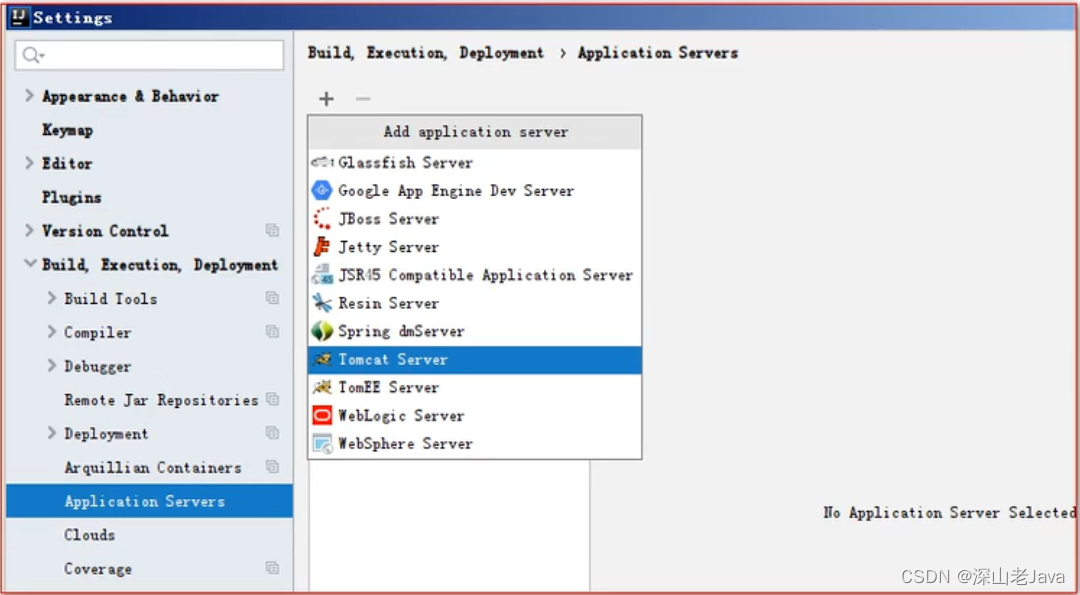Image resolution: width=1080 pixels, height=595 pixels.
Task: Click project-level icon beside Arquillian Containers
Action: click(273, 467)
